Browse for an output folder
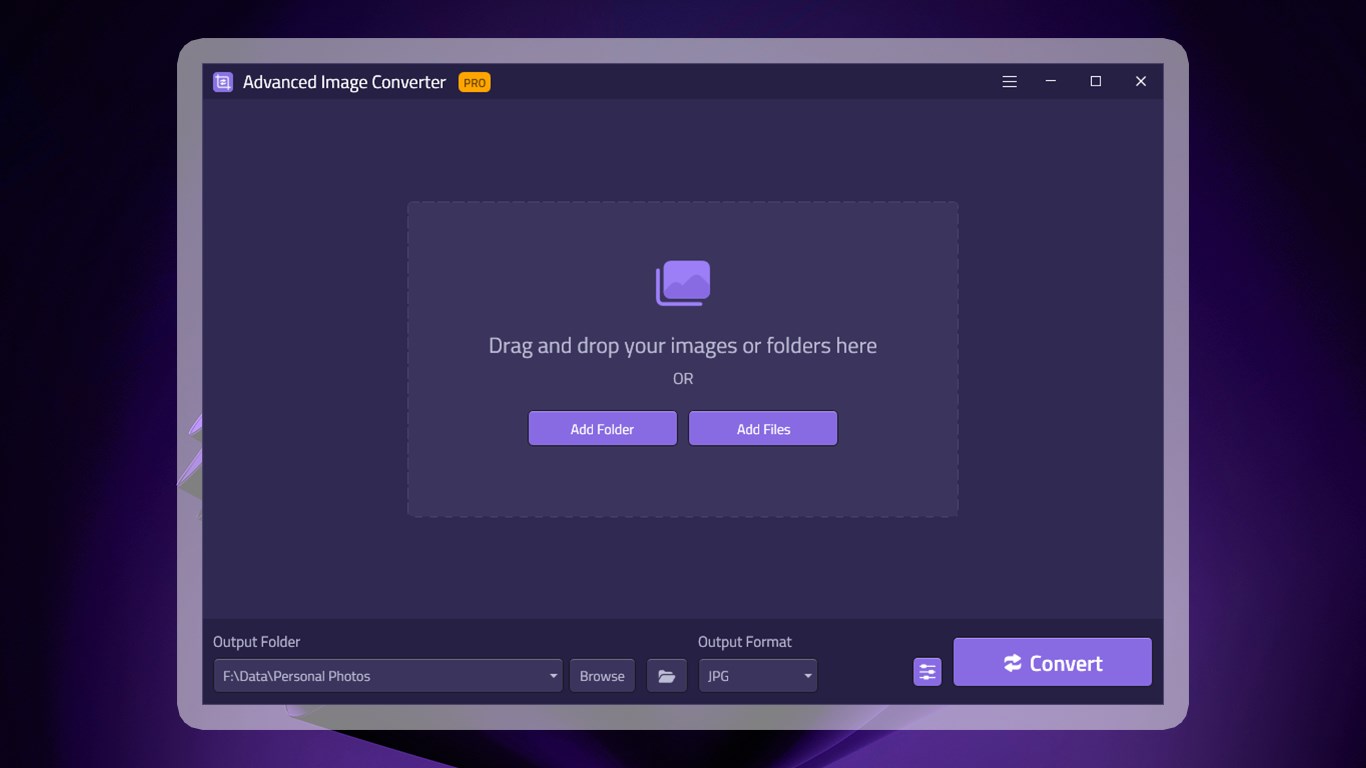This screenshot has height=768, width=1366. [602, 676]
